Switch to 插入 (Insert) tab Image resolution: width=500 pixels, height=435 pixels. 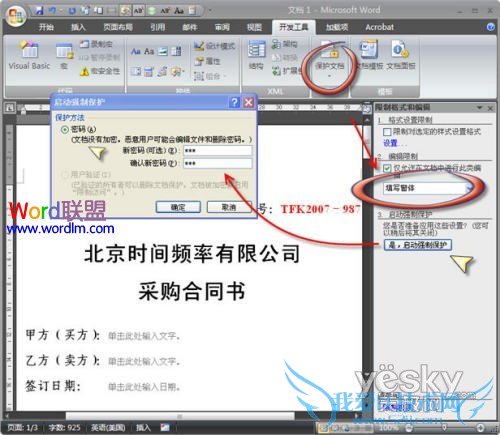pos(78,27)
